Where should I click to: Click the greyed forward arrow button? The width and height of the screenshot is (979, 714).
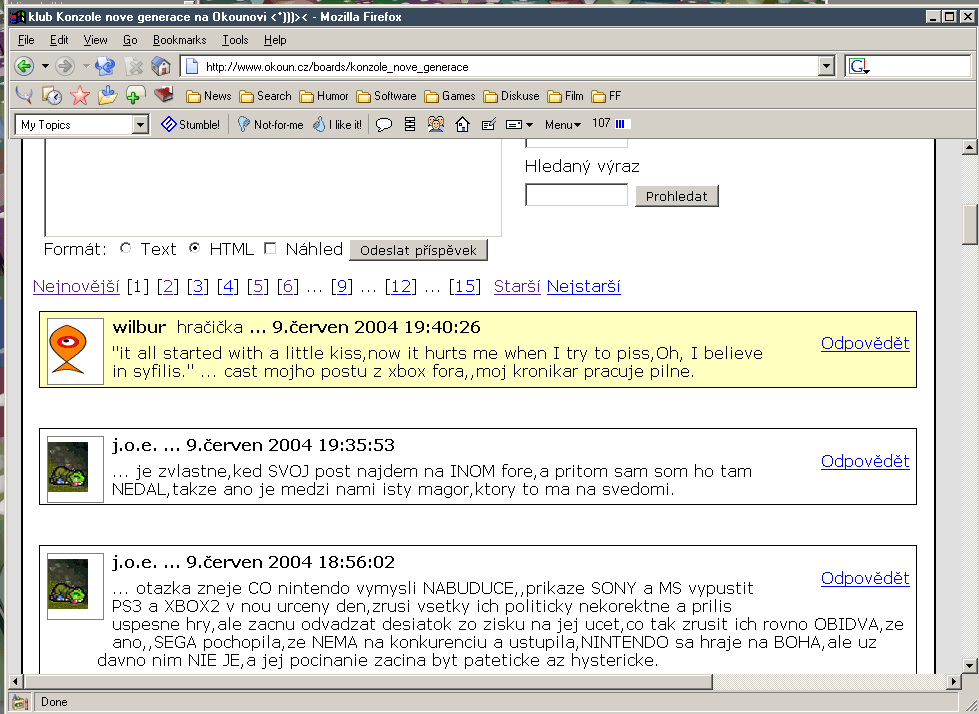click(65, 66)
